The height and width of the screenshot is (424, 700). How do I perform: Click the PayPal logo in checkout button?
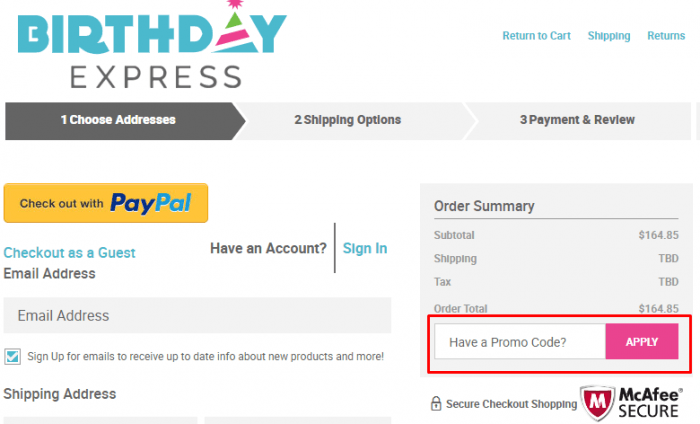coord(151,204)
